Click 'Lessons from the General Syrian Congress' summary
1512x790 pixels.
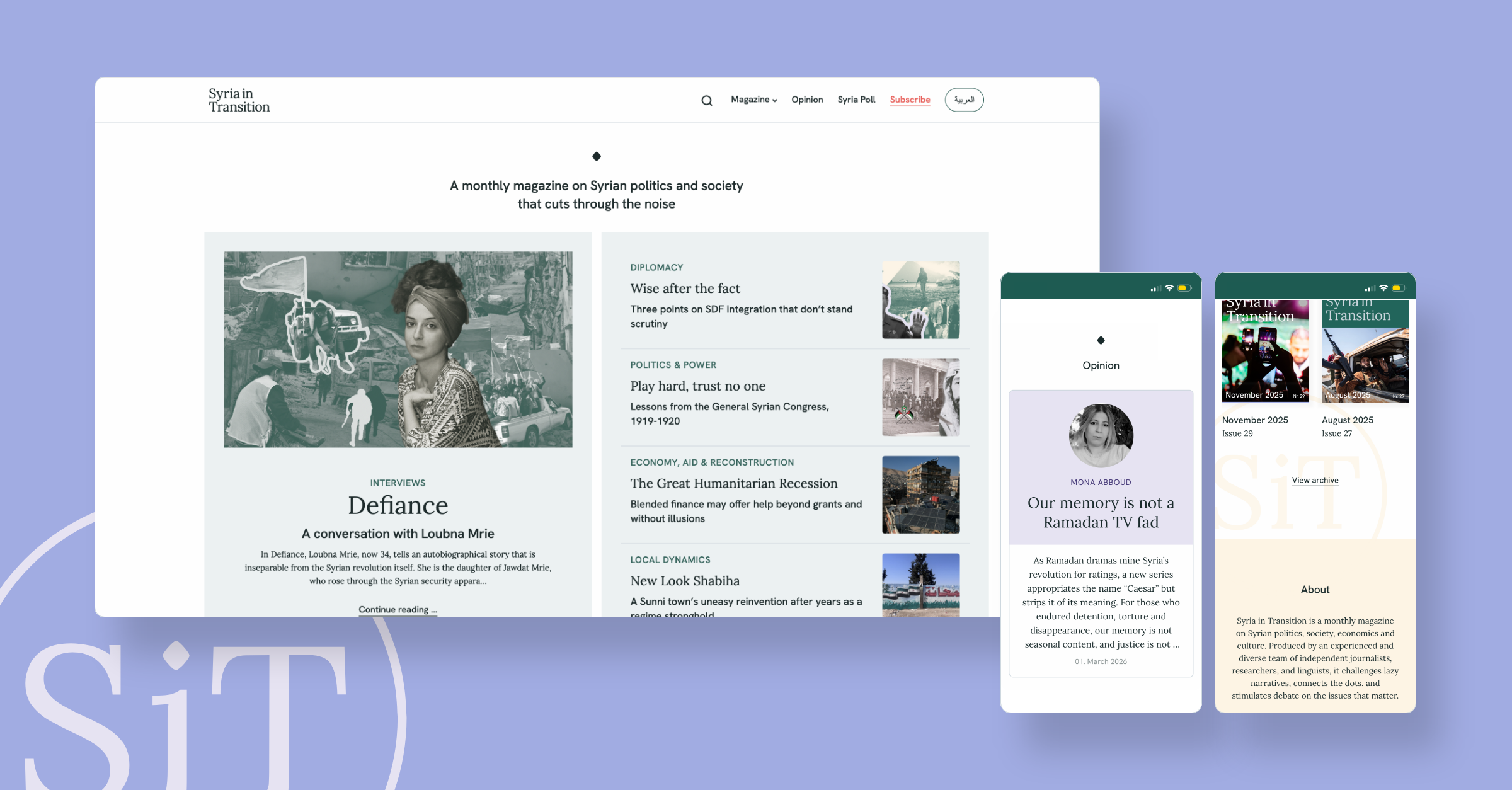[x=730, y=414]
